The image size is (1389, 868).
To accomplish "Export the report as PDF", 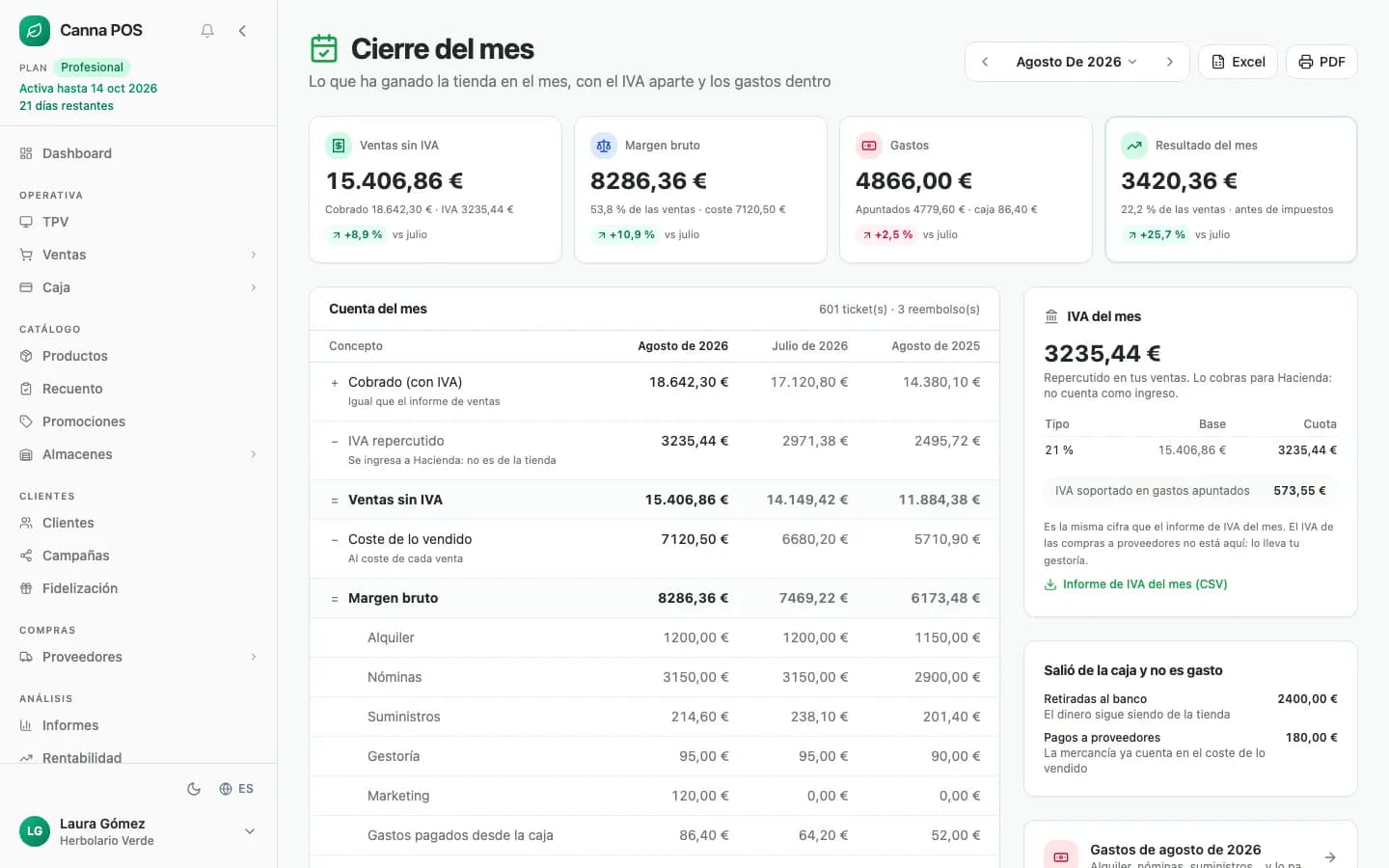I will click(1321, 62).
